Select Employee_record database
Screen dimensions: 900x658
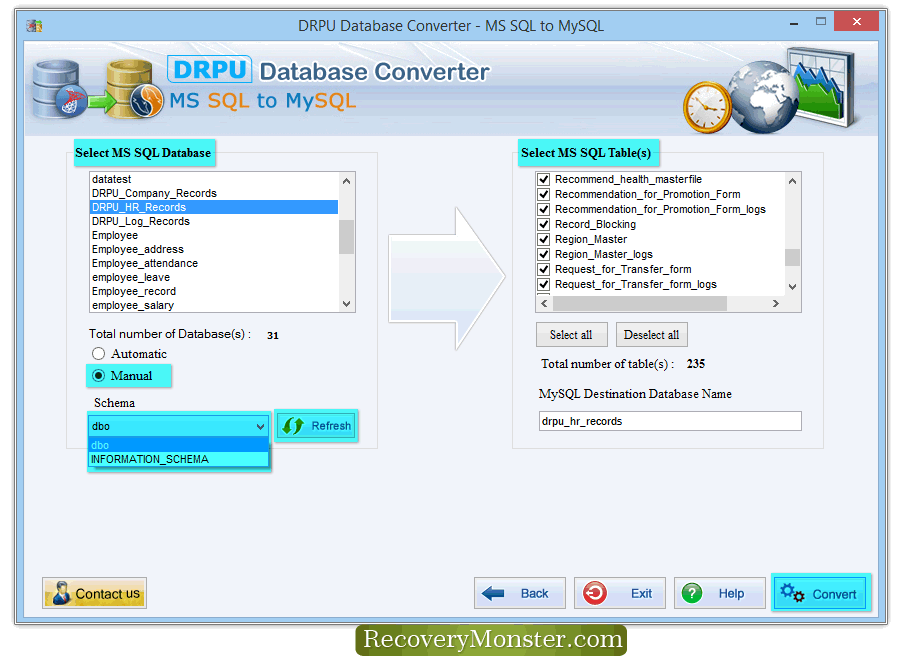(x=214, y=291)
